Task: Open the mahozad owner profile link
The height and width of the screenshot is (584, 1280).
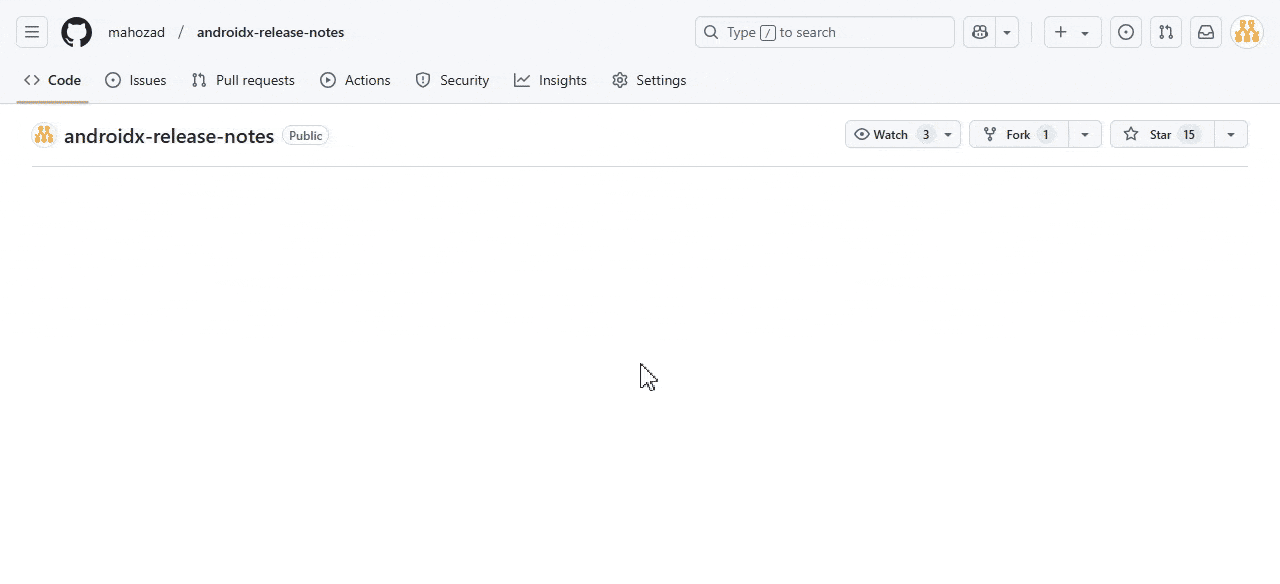Action: coord(136,32)
